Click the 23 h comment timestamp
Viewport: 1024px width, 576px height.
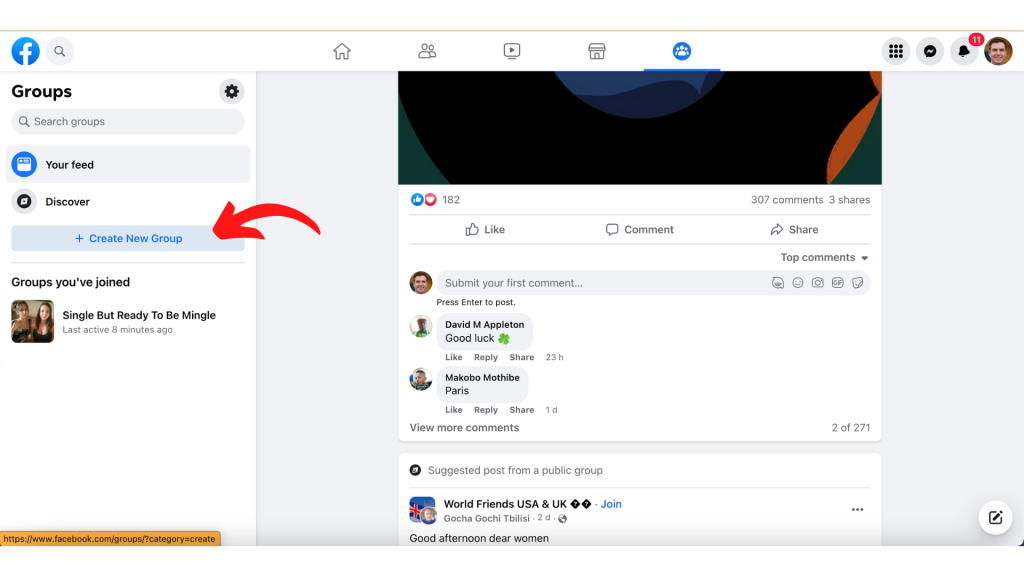point(554,357)
